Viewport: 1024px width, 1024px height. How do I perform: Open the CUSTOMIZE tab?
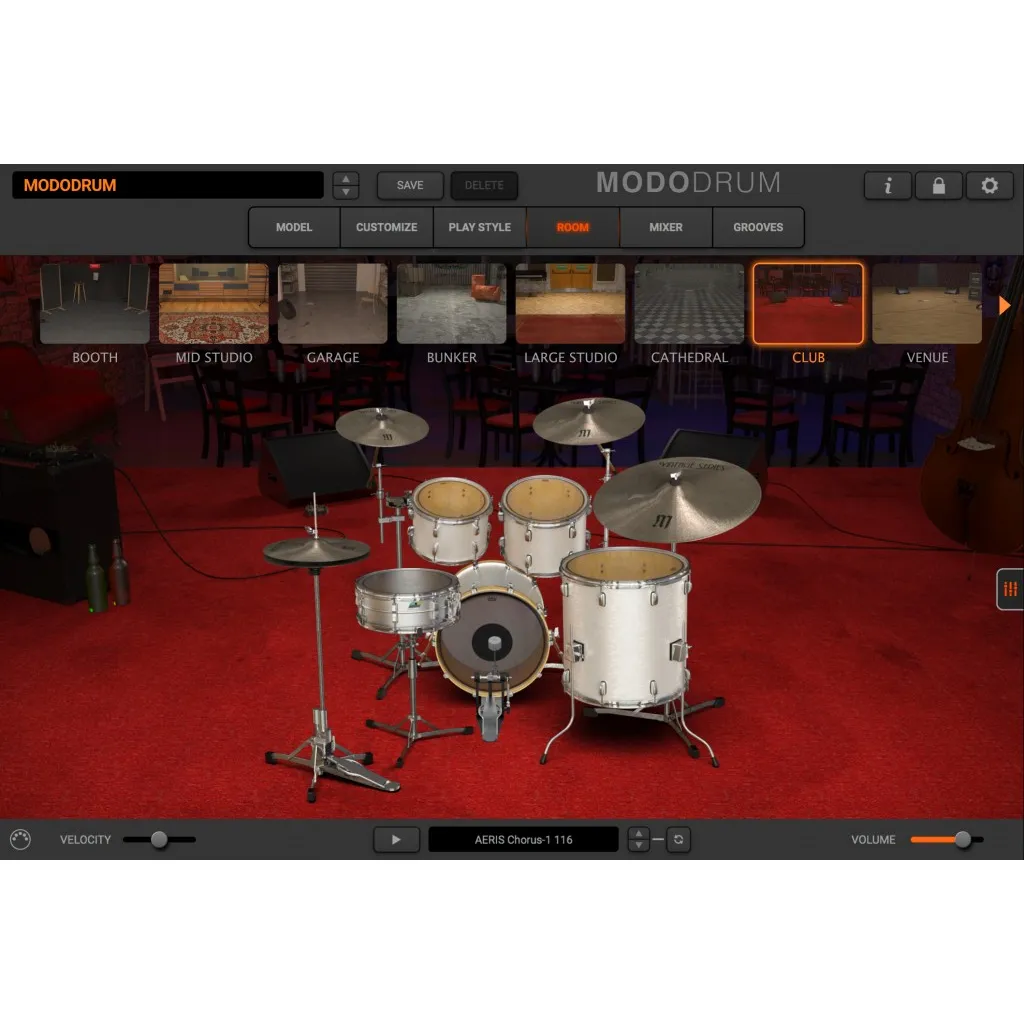click(387, 227)
